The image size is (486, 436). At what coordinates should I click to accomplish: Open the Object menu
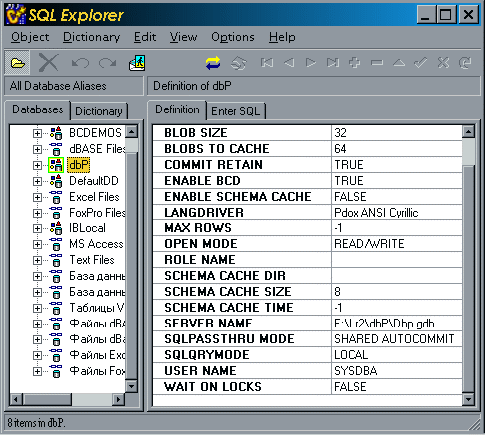(30, 37)
